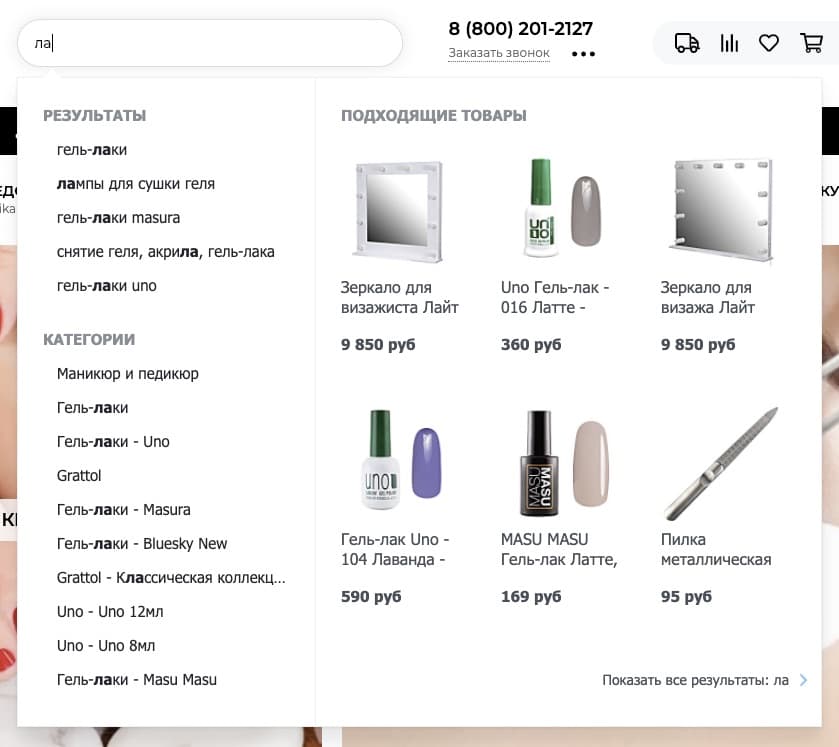The height and width of the screenshot is (747, 839).
Task: Open Grattol category
Action: click(79, 476)
